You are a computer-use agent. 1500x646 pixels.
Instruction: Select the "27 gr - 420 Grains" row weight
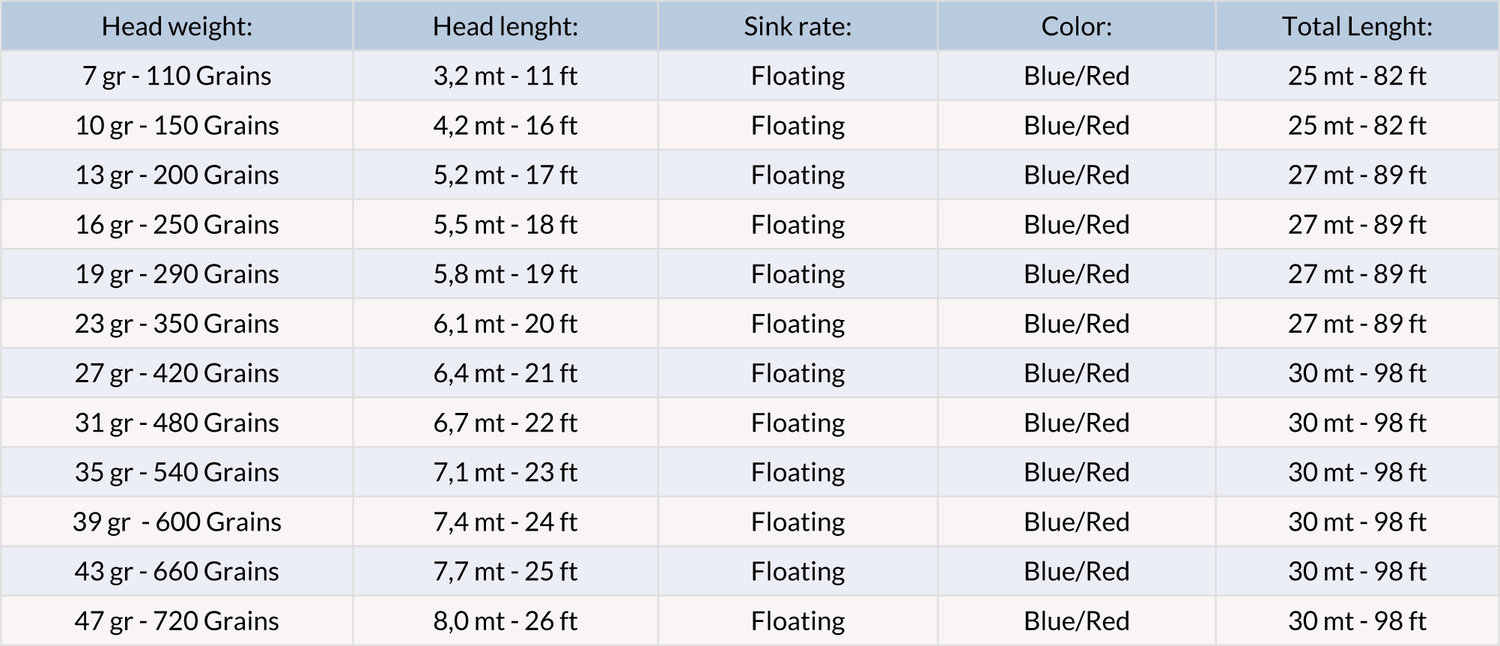pos(177,373)
